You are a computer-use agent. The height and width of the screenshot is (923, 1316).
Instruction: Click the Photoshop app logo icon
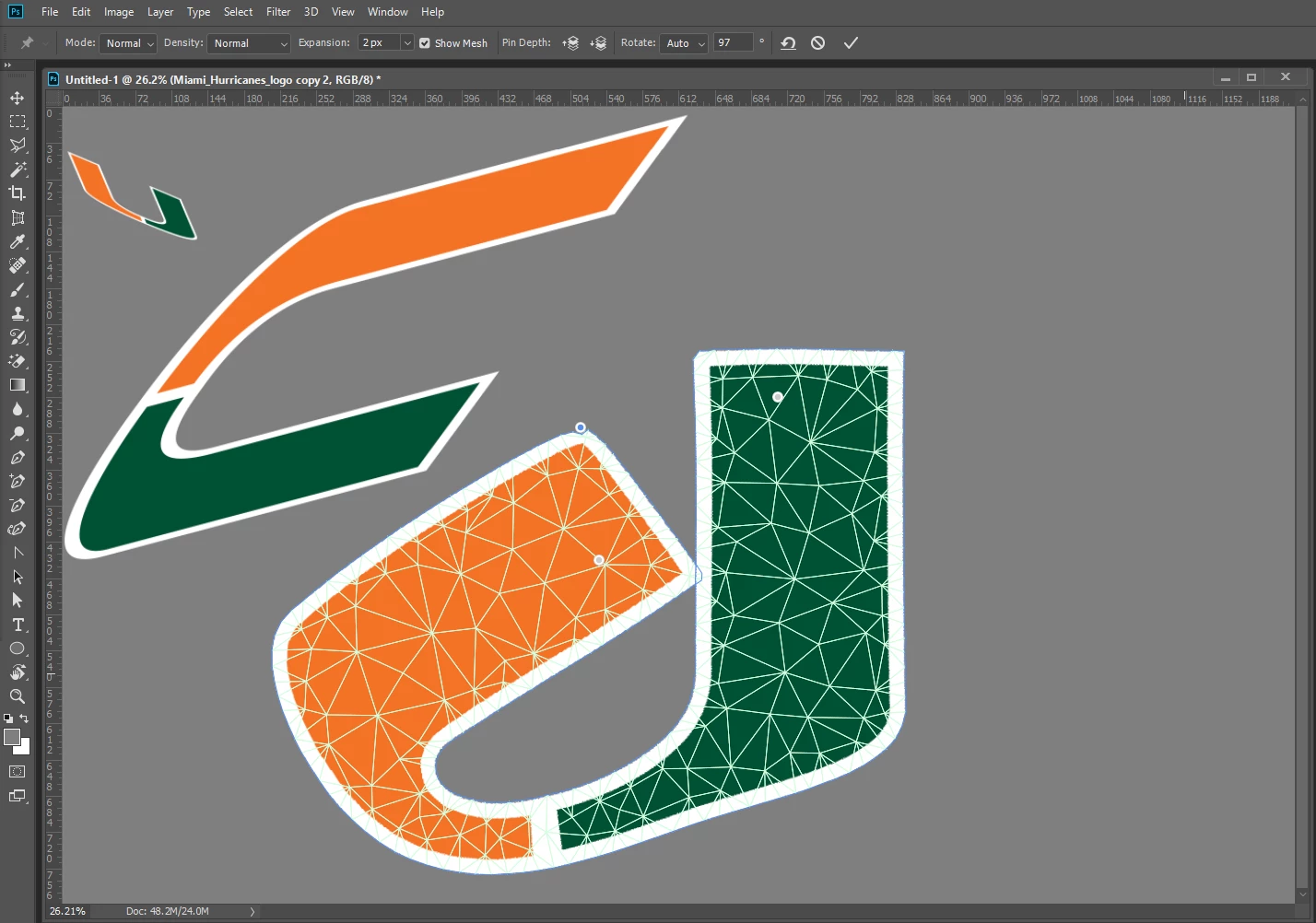click(16, 12)
